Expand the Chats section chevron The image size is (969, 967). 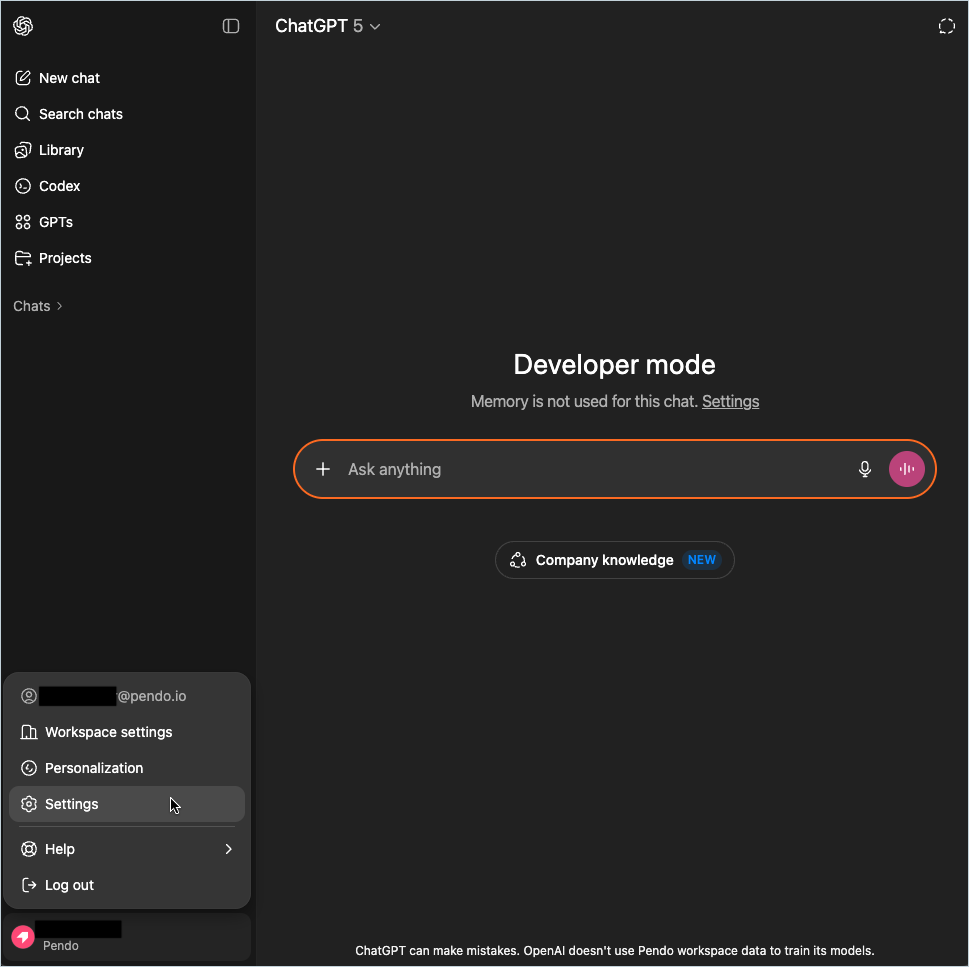[x=59, y=306]
